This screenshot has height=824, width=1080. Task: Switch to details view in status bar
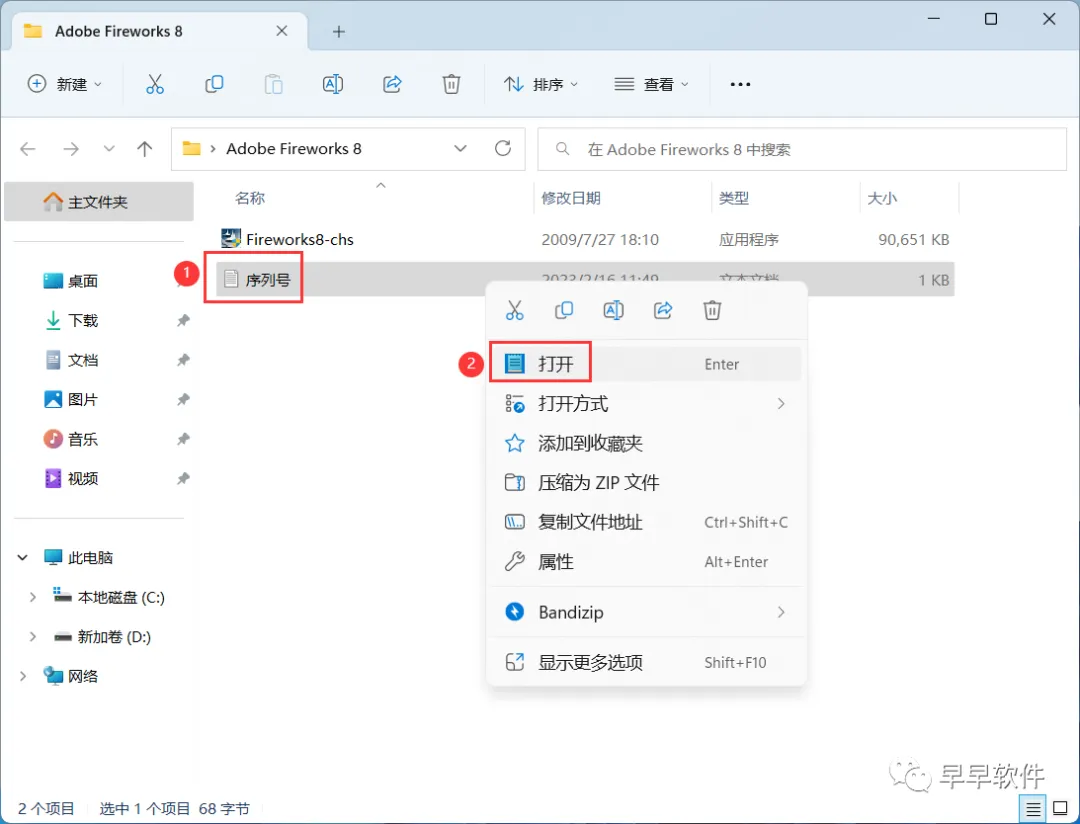tap(1032, 809)
